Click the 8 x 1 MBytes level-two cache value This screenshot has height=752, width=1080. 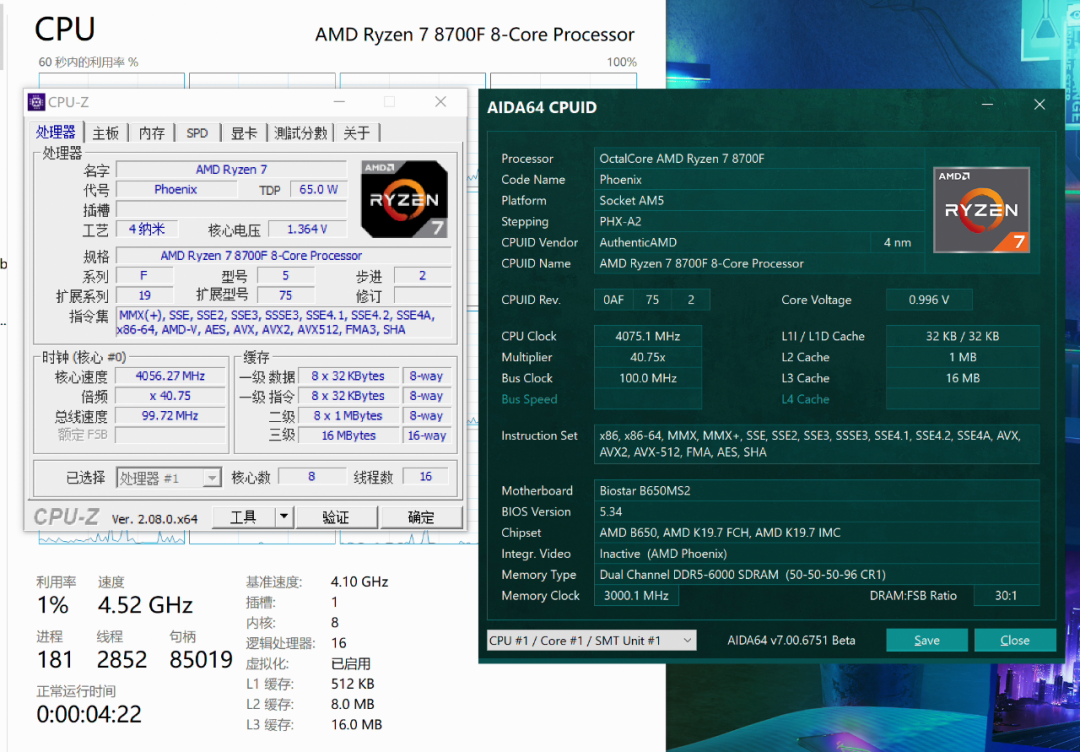point(349,416)
